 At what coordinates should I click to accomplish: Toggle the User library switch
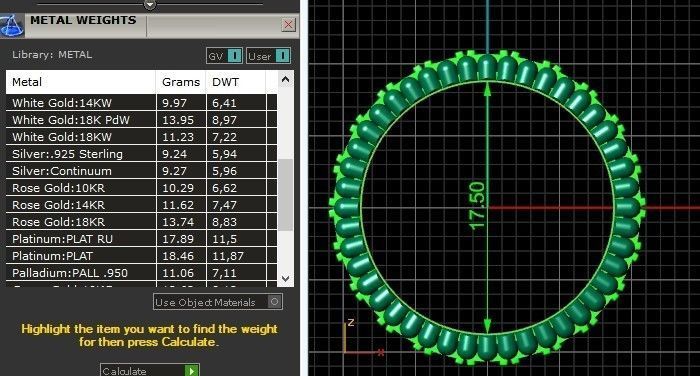click(268, 56)
